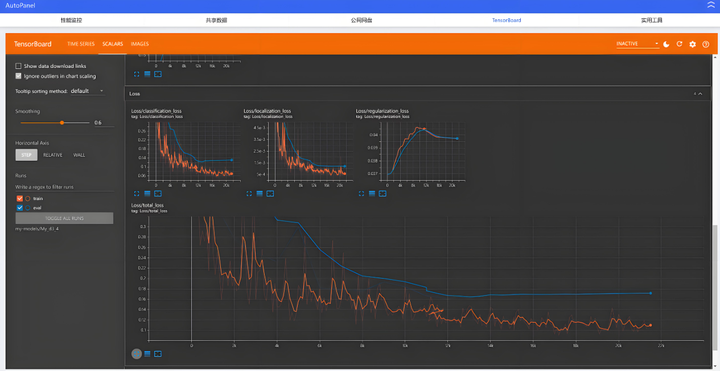
Task: Fit domain to data for classification_loss
Action: click(x=158, y=194)
